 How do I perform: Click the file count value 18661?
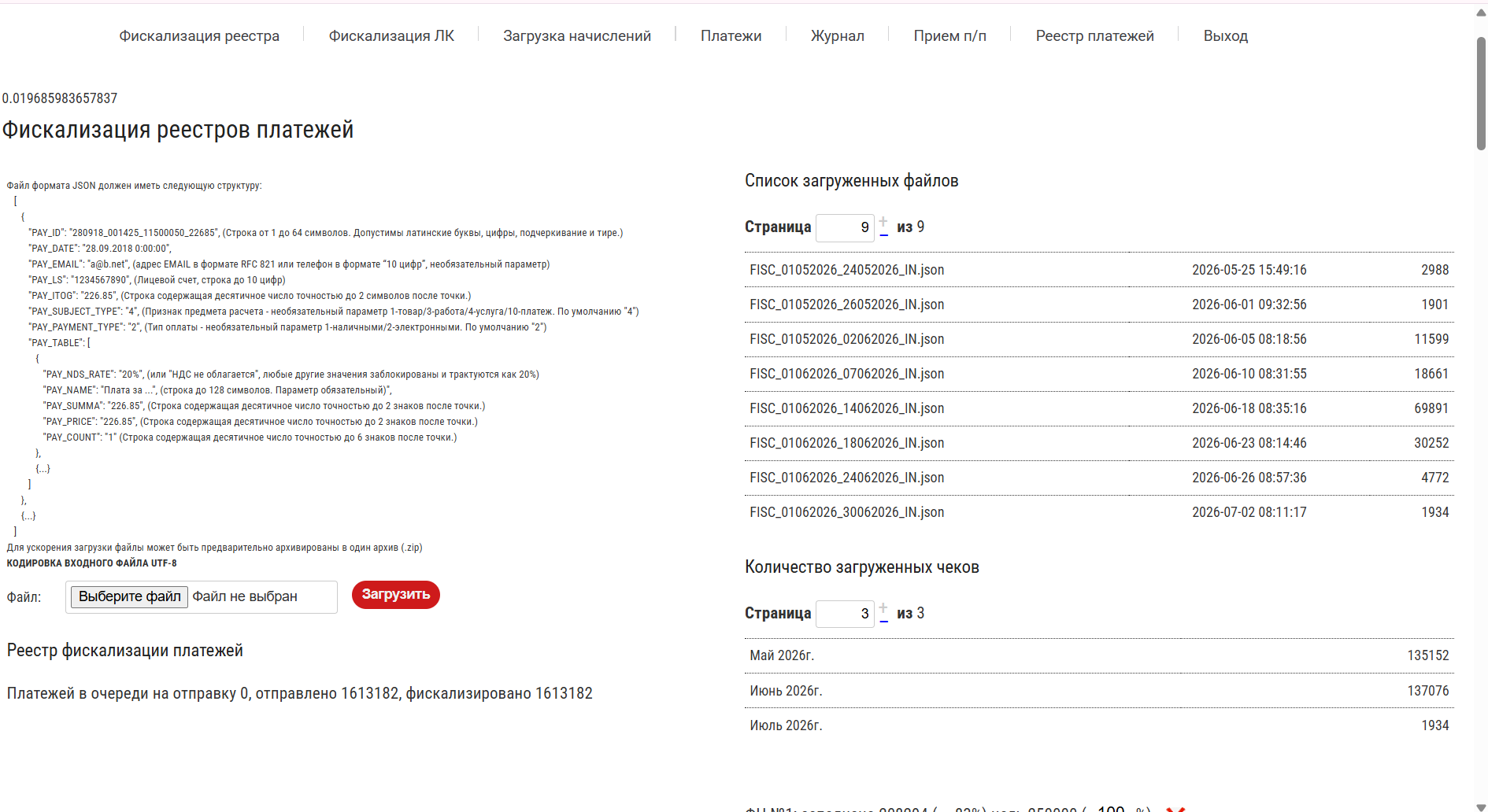pyautogui.click(x=1431, y=374)
